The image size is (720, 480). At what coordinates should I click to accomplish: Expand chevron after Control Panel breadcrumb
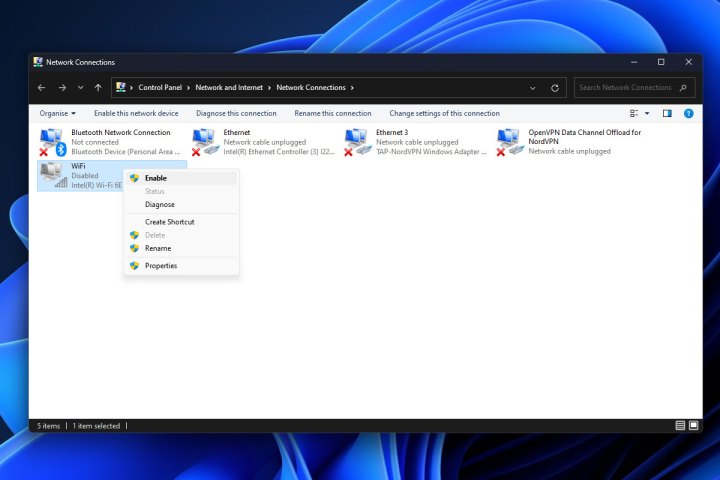[188, 88]
